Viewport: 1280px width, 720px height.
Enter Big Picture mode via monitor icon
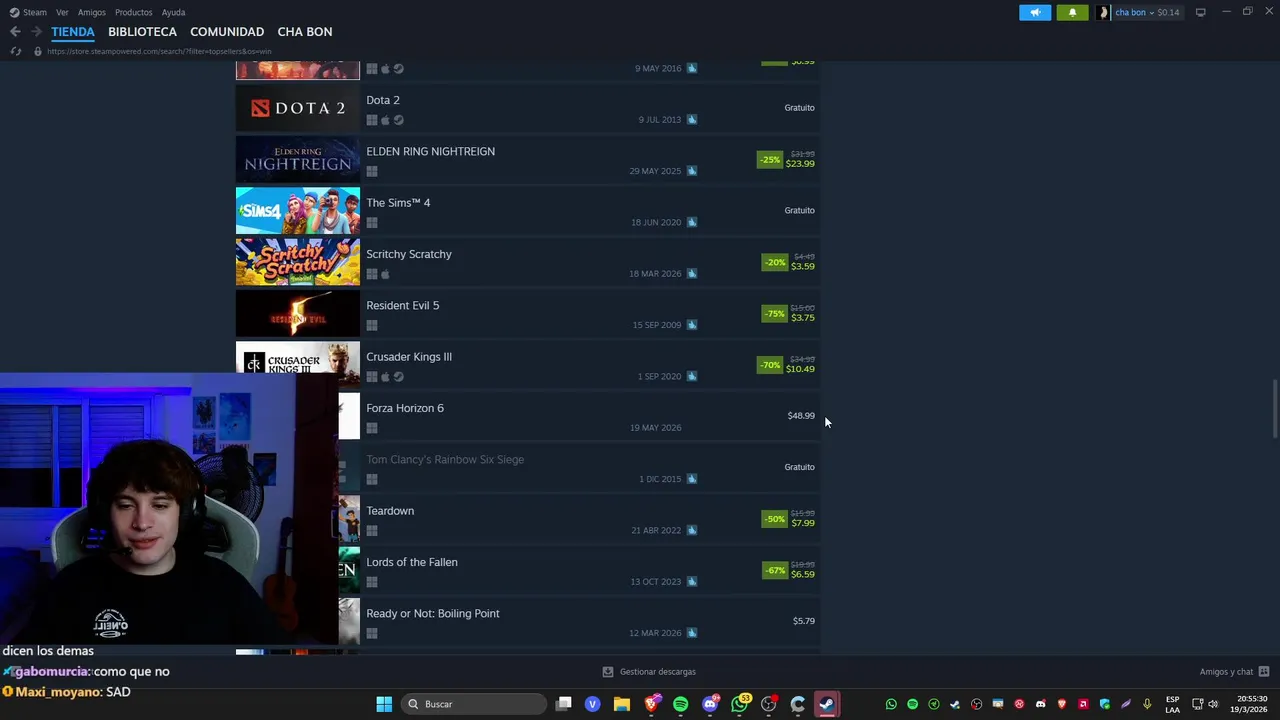coord(1200,12)
